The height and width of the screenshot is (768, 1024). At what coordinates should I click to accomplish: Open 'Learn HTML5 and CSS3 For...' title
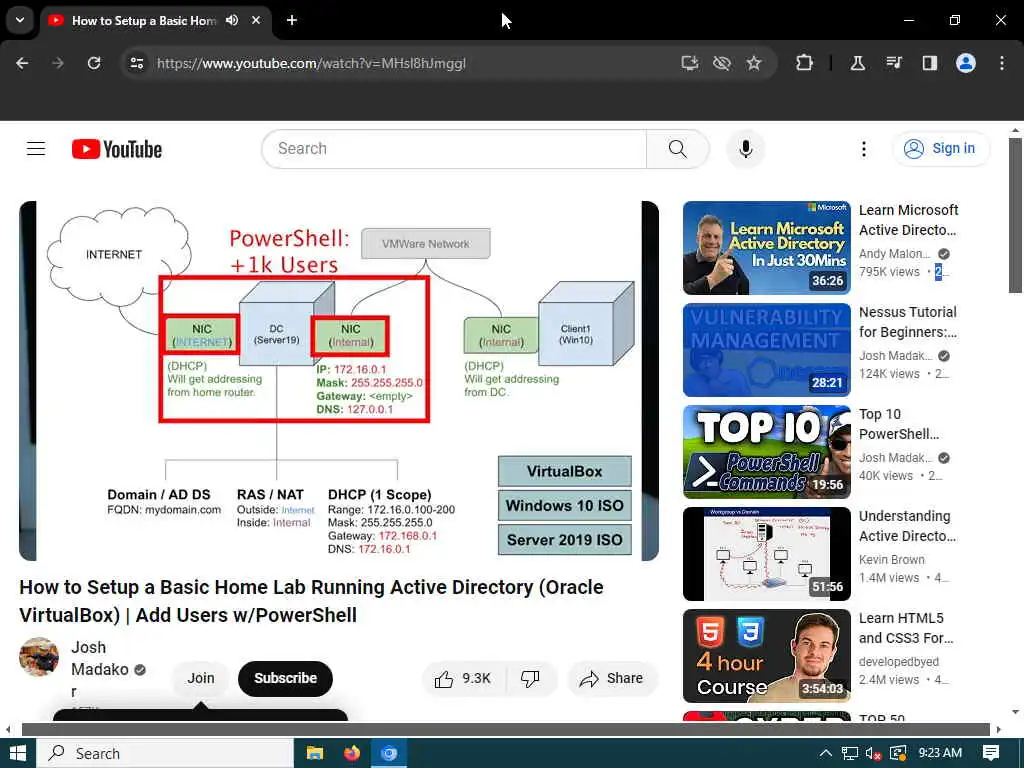point(906,628)
